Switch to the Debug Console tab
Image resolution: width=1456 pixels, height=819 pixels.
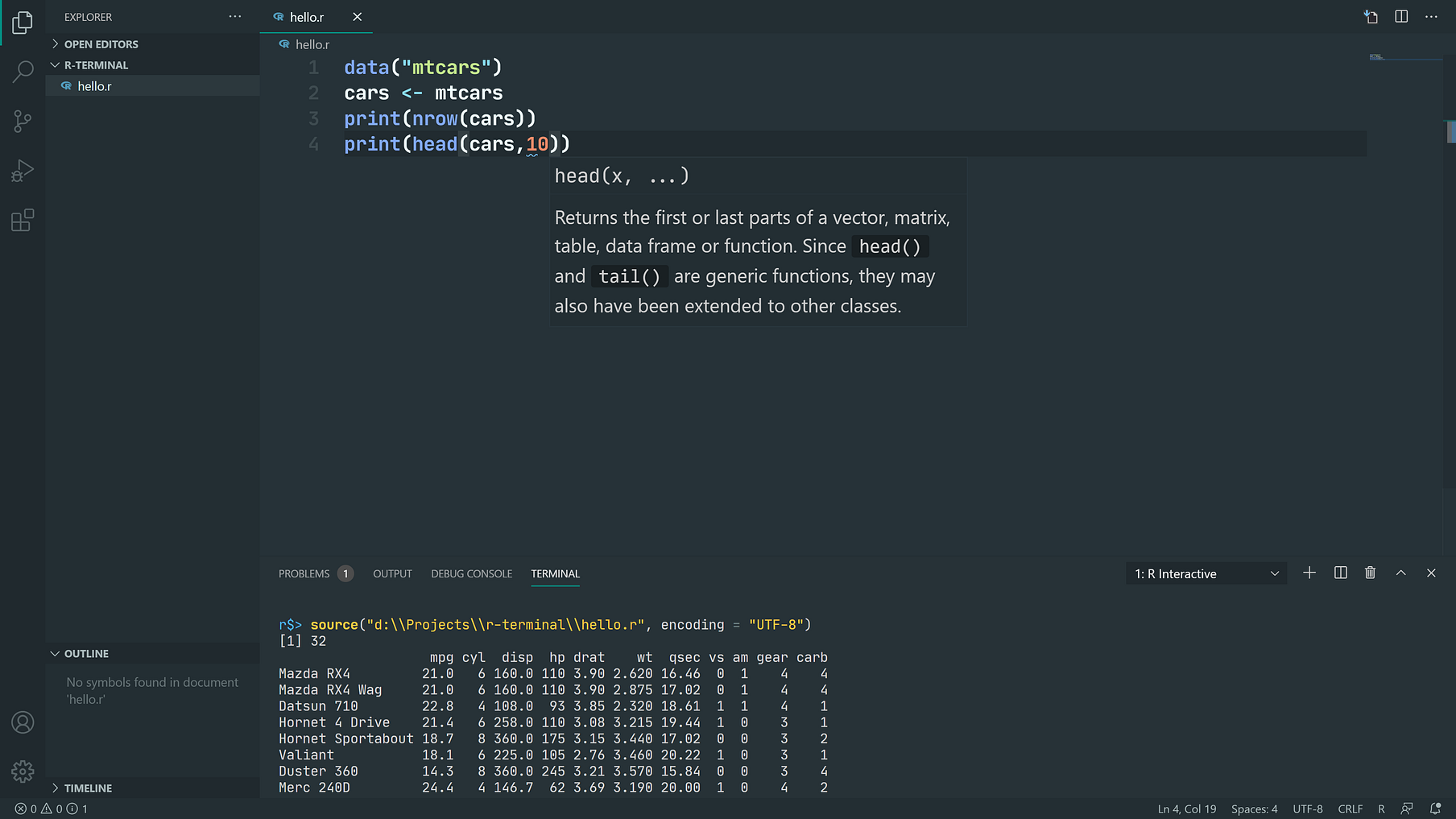pyautogui.click(x=471, y=573)
